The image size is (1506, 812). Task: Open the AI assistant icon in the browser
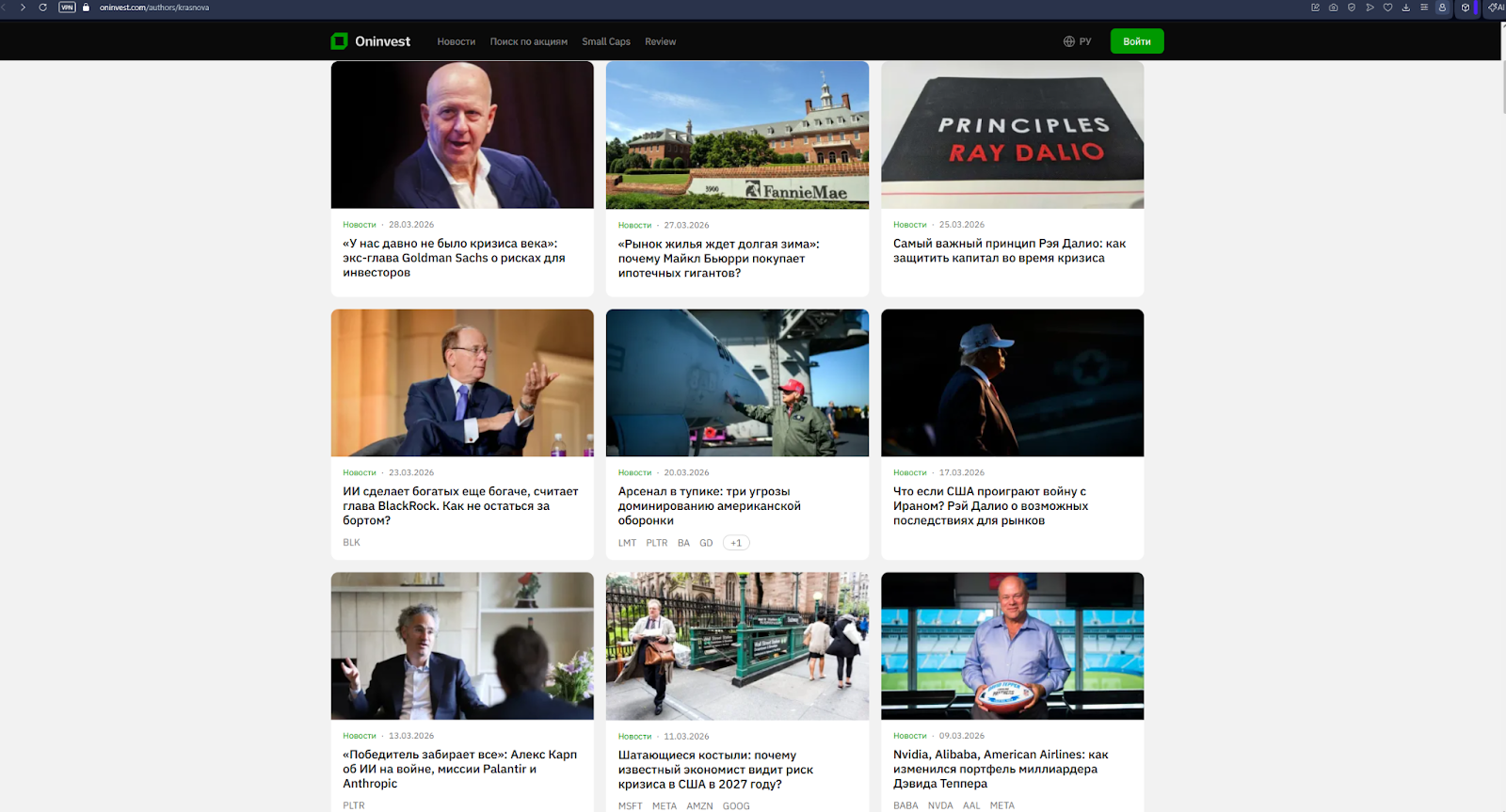tap(1496, 8)
